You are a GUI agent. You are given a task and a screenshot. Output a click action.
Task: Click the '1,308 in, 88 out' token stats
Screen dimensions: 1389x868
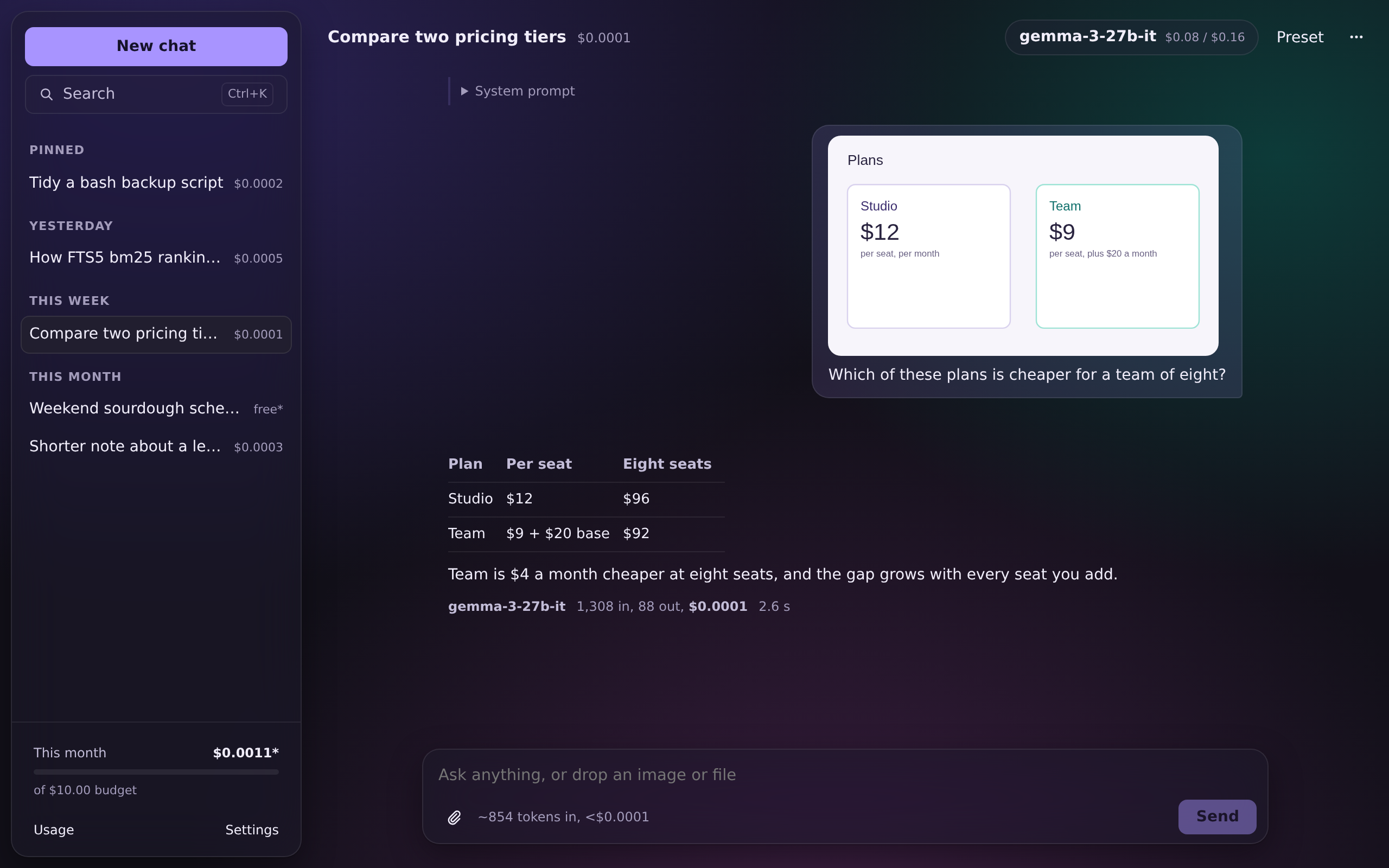pyautogui.click(x=629, y=607)
